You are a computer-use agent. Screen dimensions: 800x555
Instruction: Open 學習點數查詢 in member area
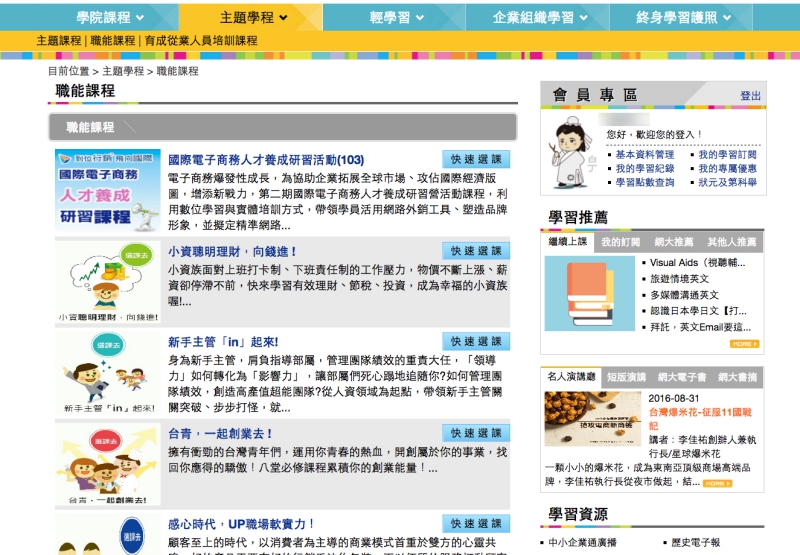[x=644, y=182]
